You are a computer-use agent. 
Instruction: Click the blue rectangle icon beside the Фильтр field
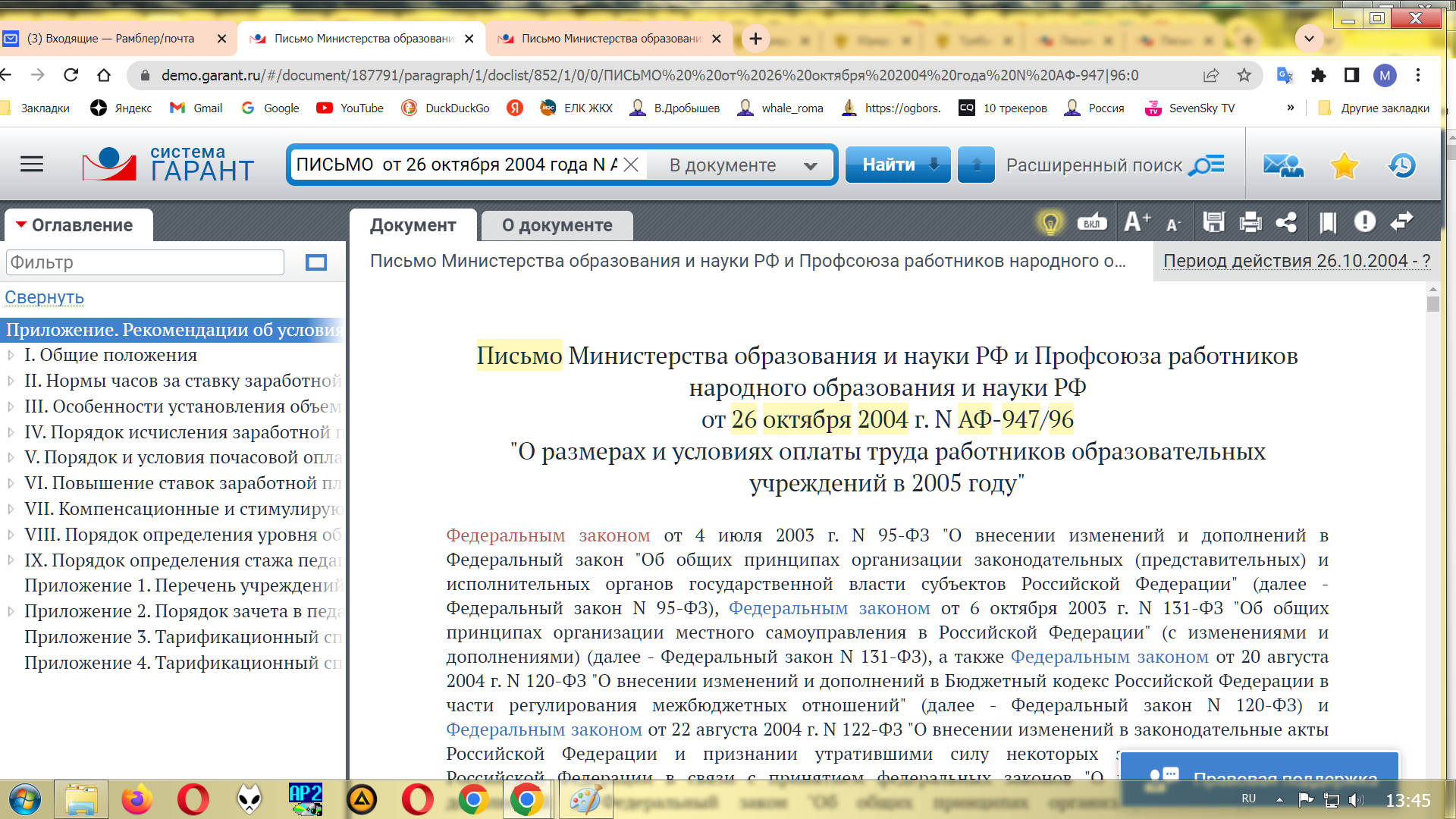point(316,262)
